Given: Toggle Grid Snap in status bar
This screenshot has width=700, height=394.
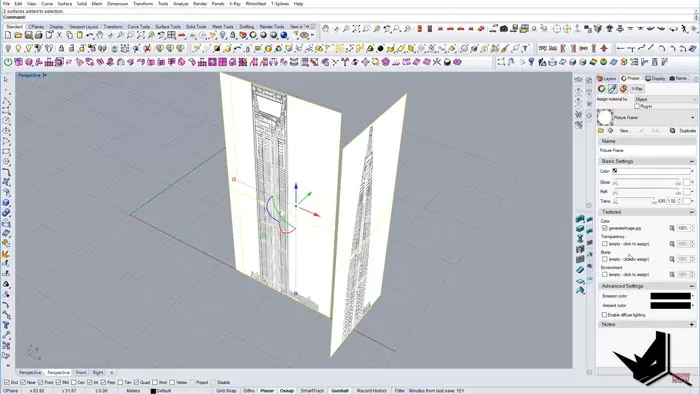Looking at the screenshot, I should (226, 391).
